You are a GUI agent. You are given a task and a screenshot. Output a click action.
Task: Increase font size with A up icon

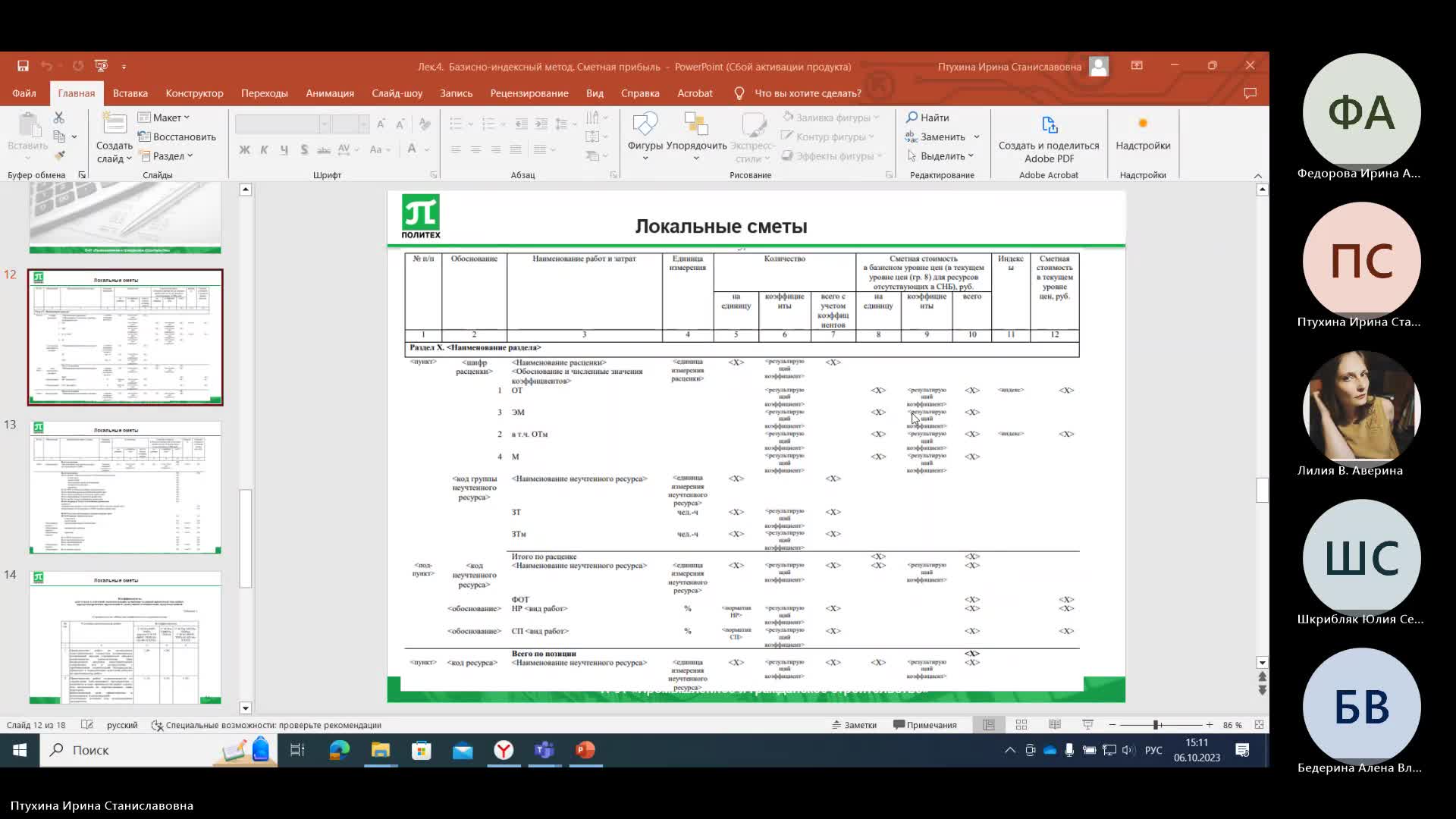381,124
